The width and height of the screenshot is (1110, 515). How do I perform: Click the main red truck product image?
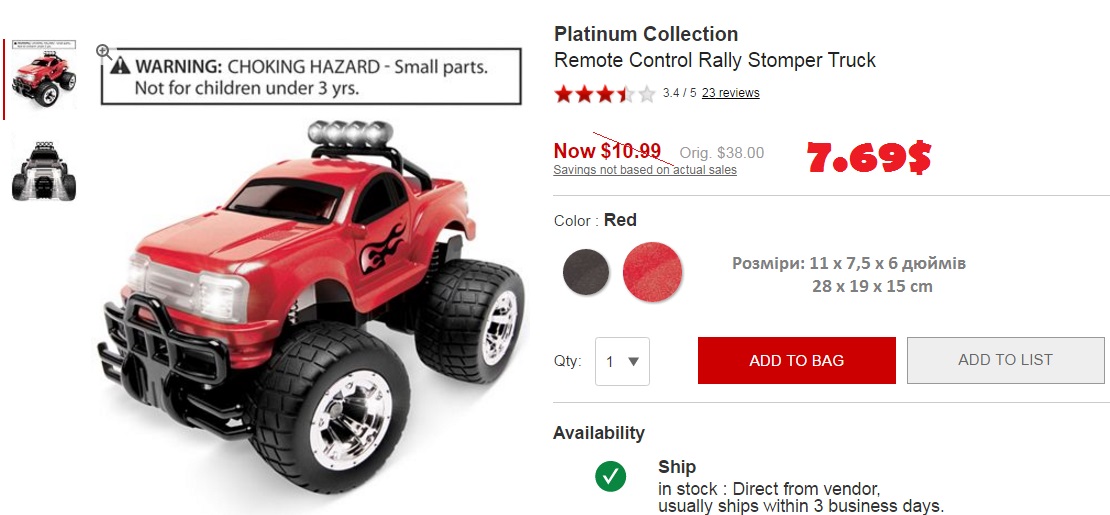tap(320, 300)
